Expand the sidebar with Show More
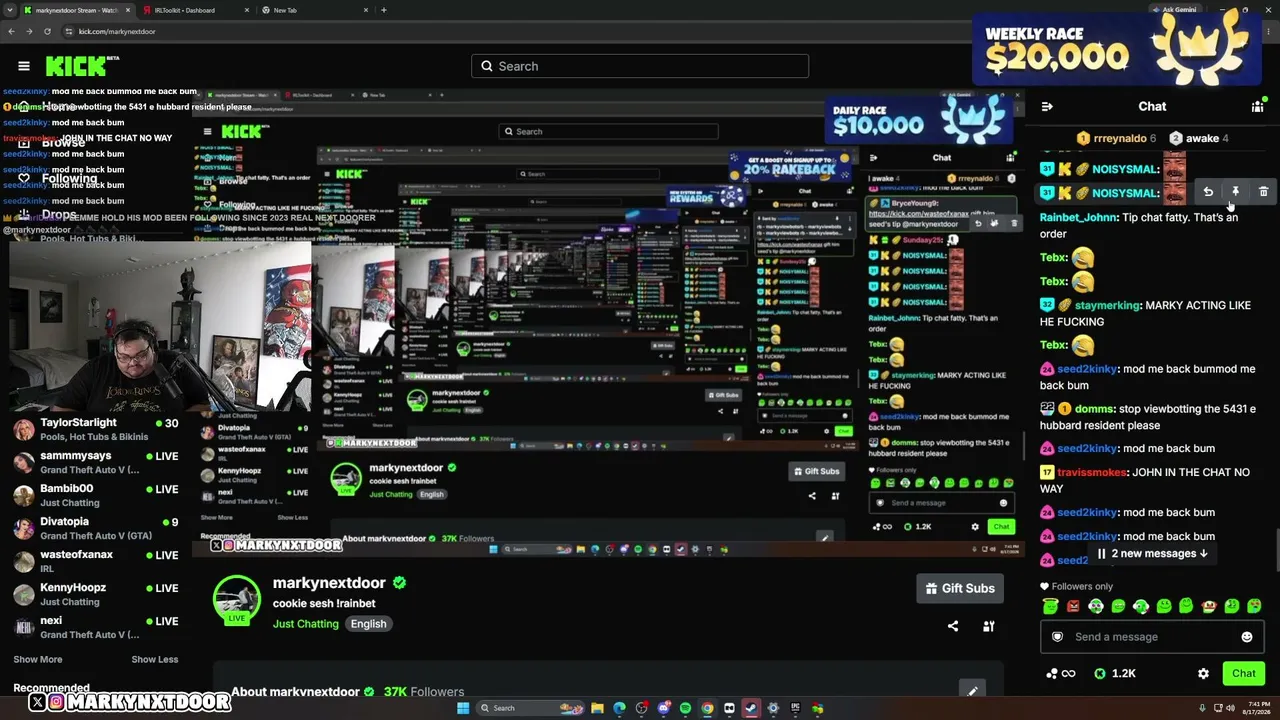Viewport: 1280px width, 720px height. click(38, 659)
